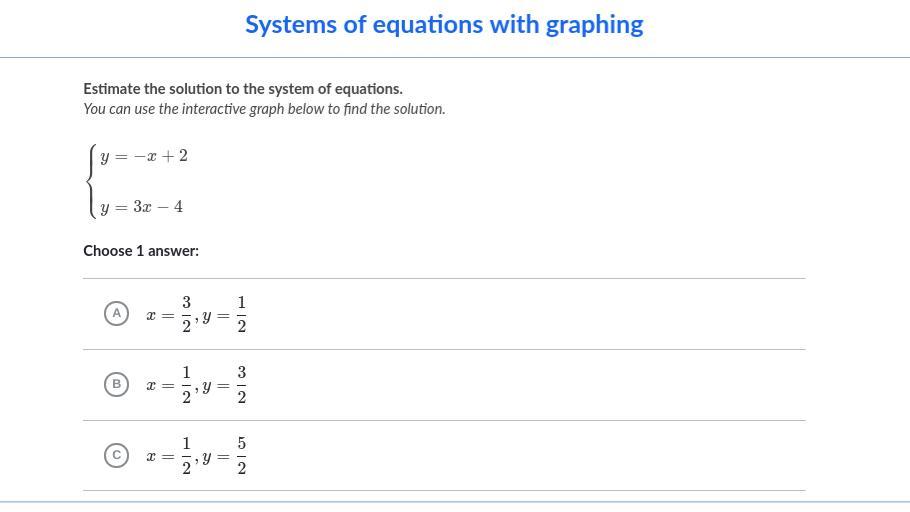Select the circle radio button labeled C
910x512 pixels.
(116, 455)
